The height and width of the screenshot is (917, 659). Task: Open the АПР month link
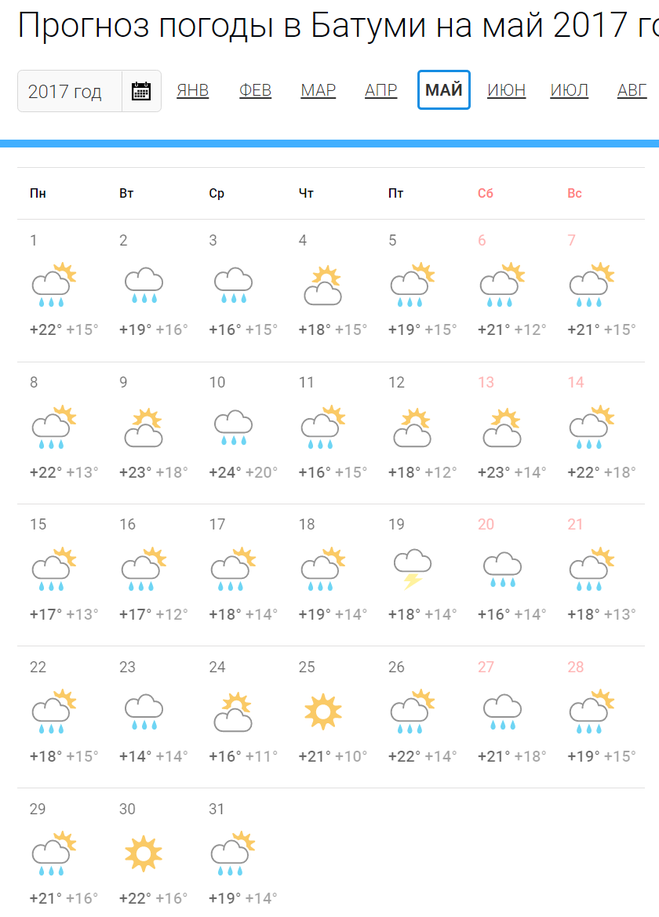(x=381, y=91)
